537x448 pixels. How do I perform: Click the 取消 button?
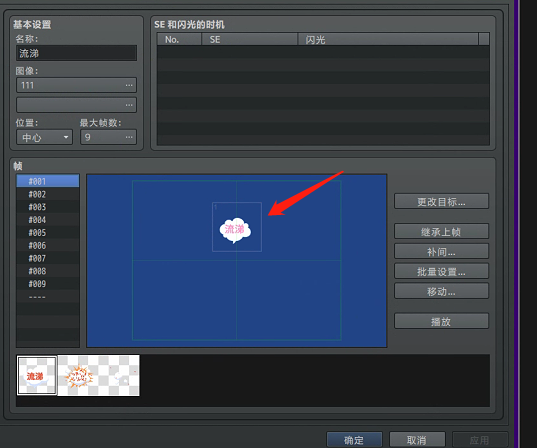[417, 440]
